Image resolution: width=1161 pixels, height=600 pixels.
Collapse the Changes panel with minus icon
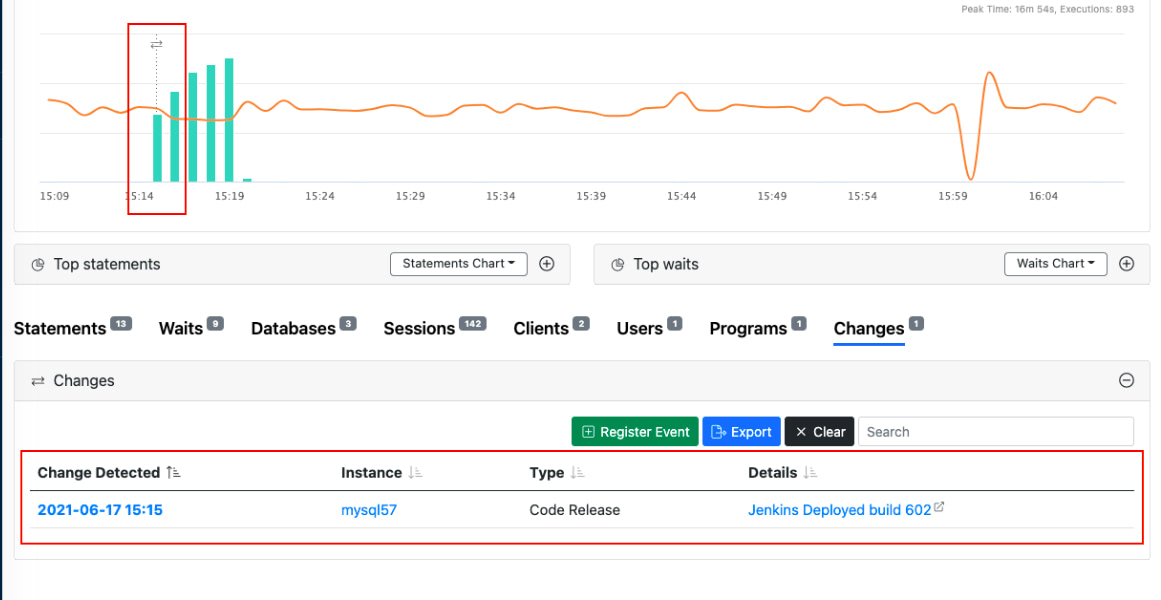(1126, 381)
